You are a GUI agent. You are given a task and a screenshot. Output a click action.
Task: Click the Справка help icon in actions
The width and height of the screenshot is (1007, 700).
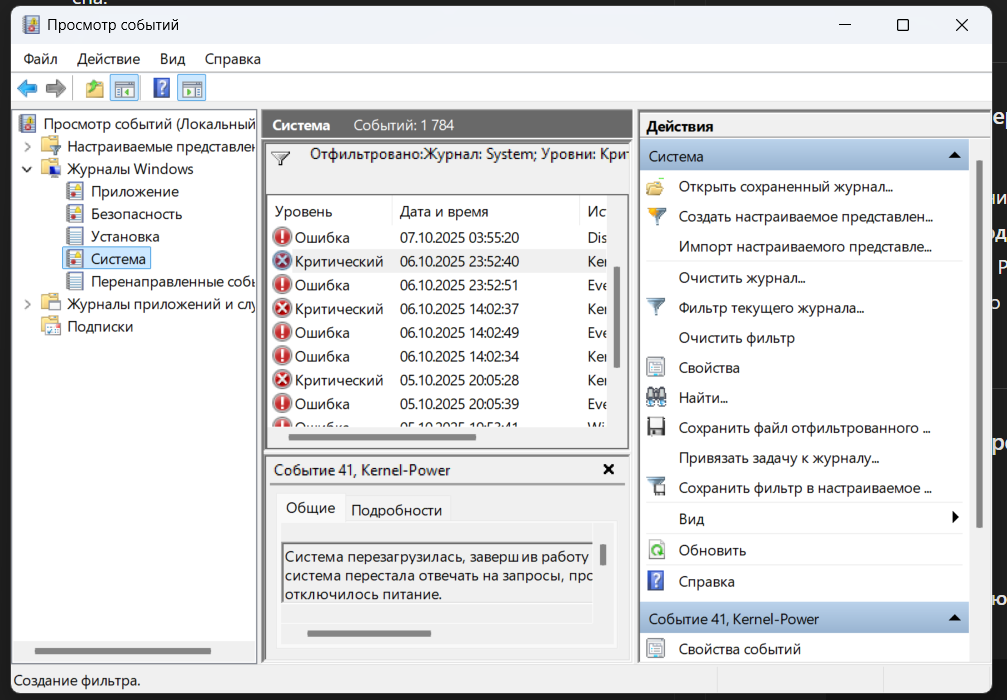(x=656, y=581)
